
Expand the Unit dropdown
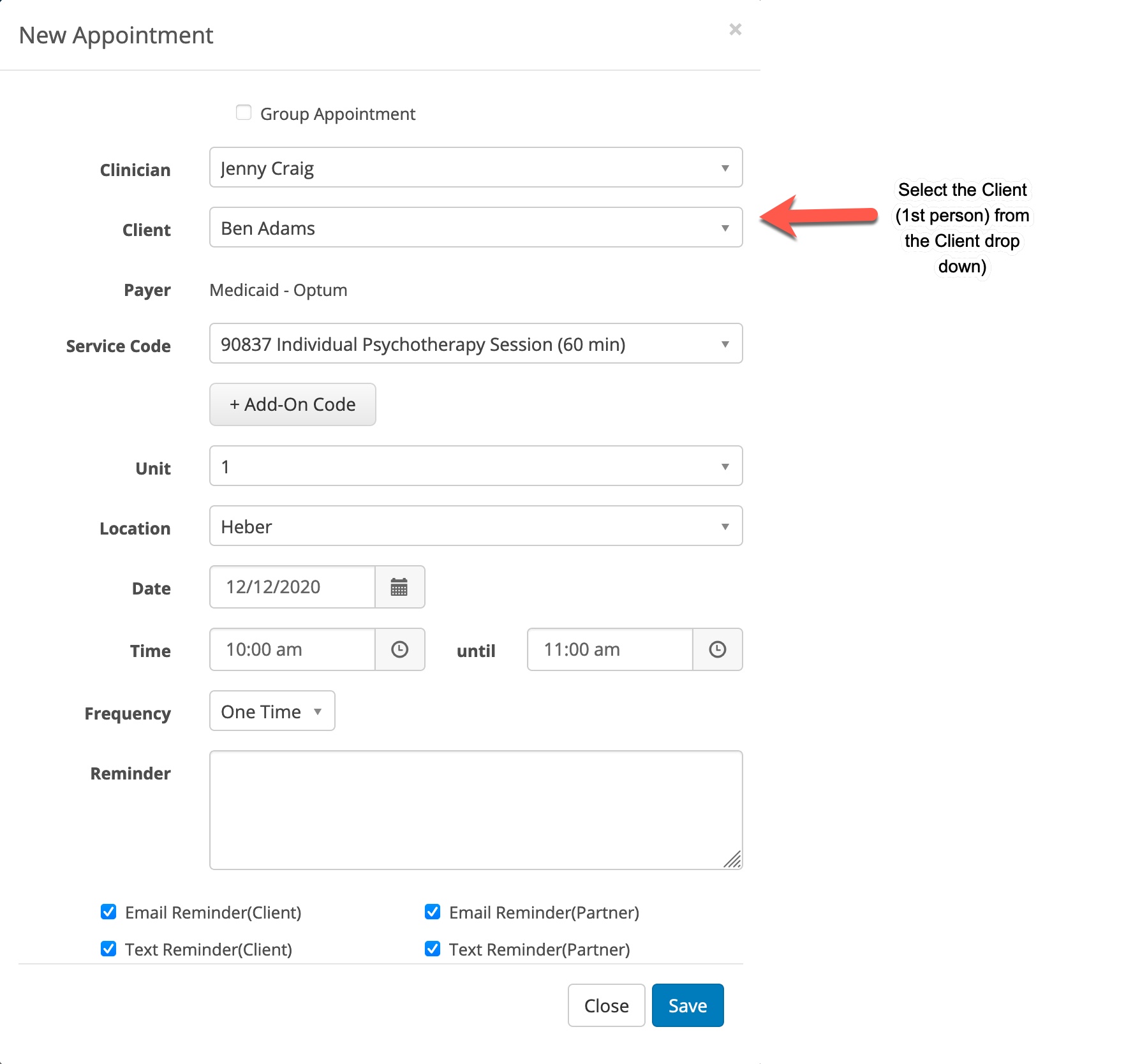pyautogui.click(x=475, y=466)
